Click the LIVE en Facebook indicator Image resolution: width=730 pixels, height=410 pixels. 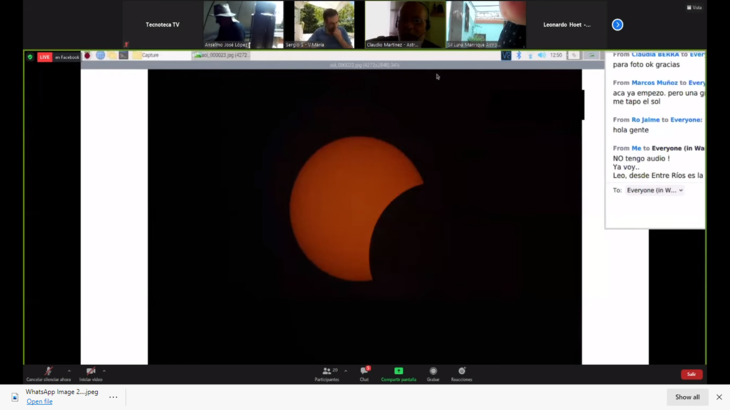(58, 57)
